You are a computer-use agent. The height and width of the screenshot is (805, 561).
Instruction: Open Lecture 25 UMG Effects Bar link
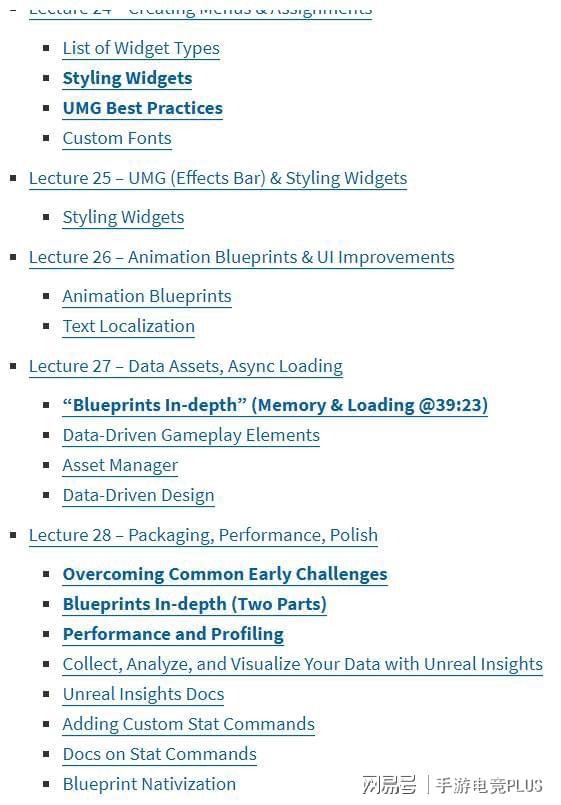click(x=218, y=178)
